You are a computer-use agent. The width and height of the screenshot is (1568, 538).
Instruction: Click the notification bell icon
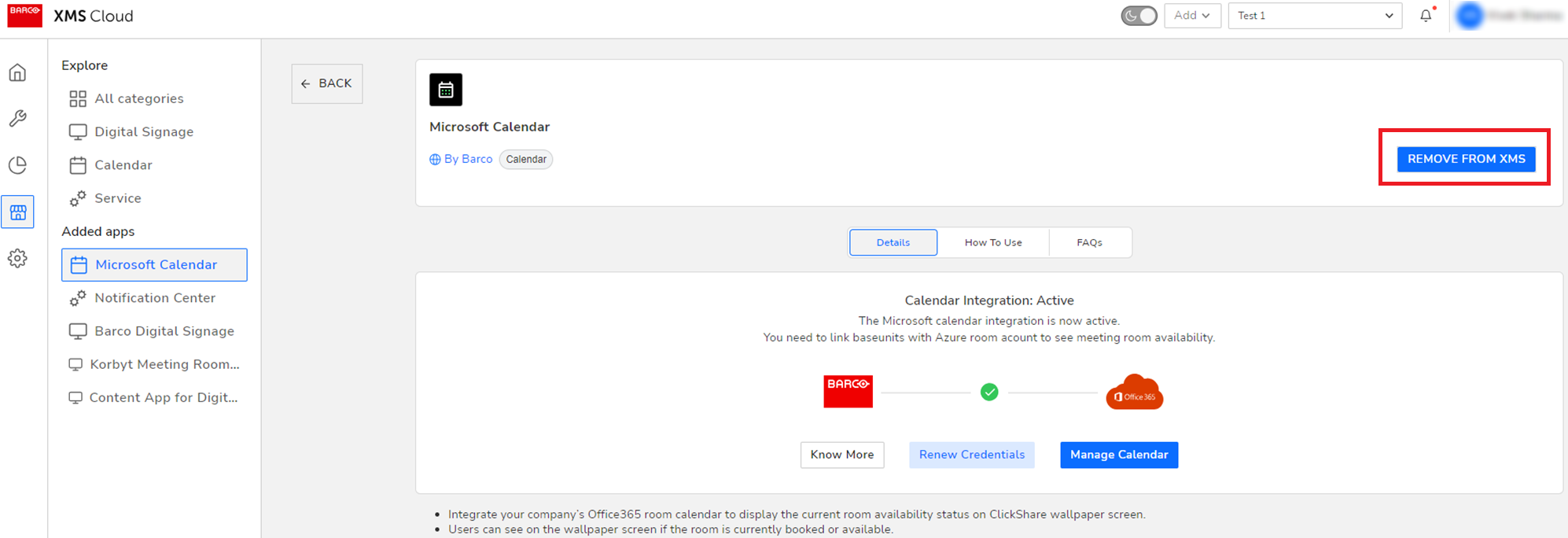click(1426, 16)
